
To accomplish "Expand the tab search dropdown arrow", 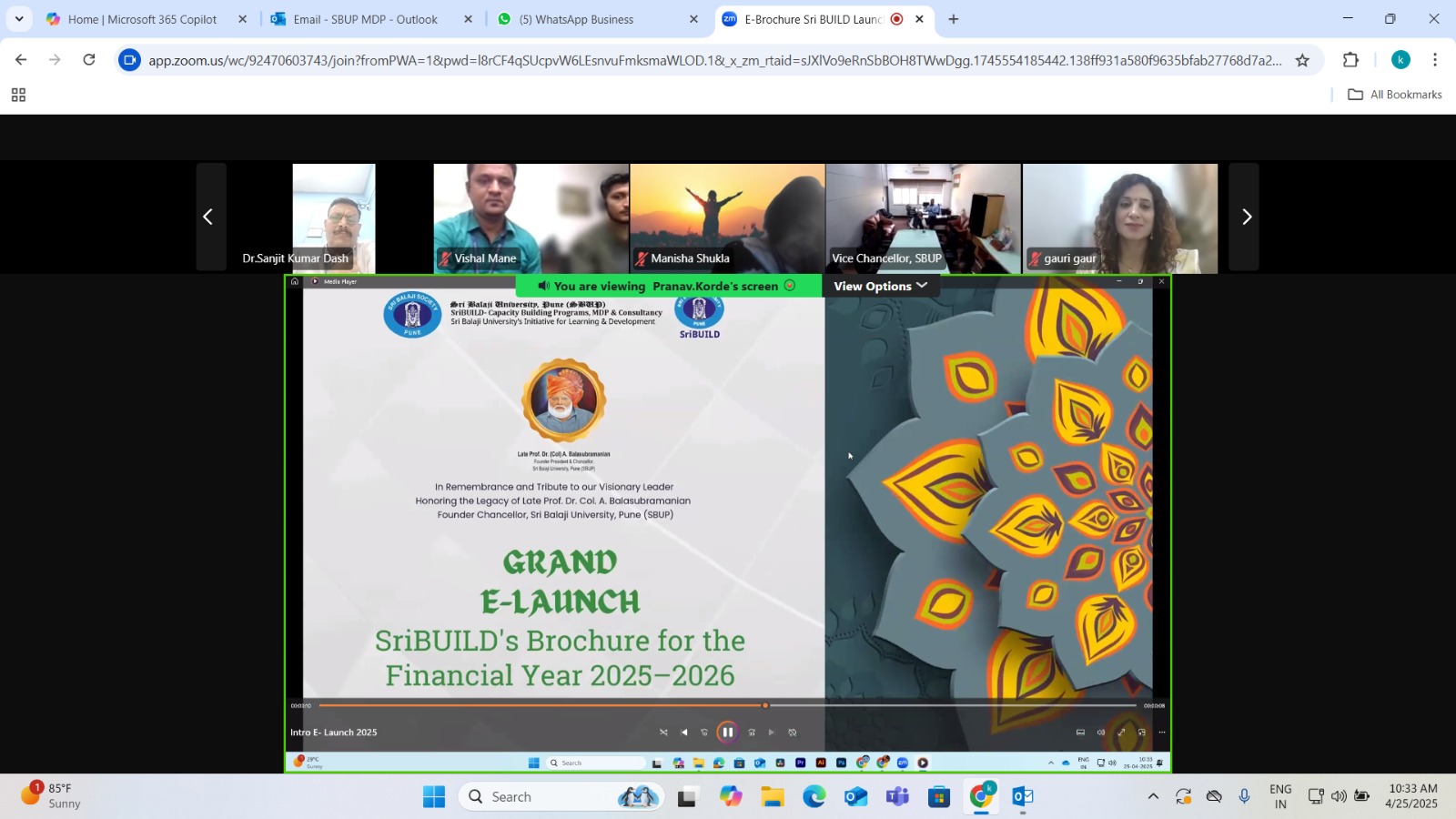I will pyautogui.click(x=19, y=19).
